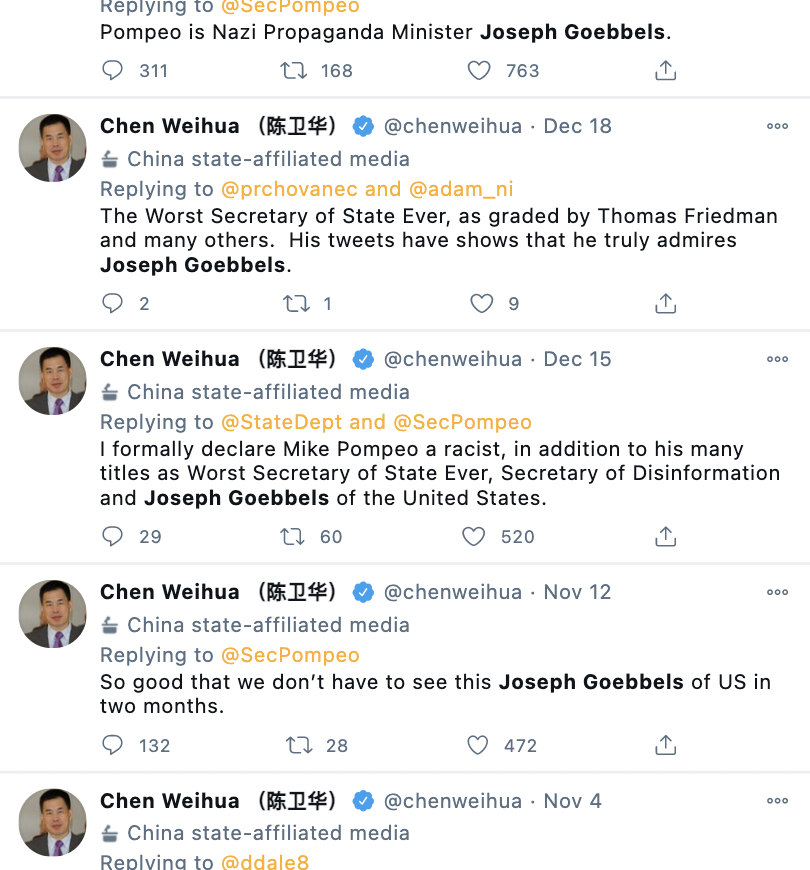Like the tweet with 763 likes

[x=480, y=70]
